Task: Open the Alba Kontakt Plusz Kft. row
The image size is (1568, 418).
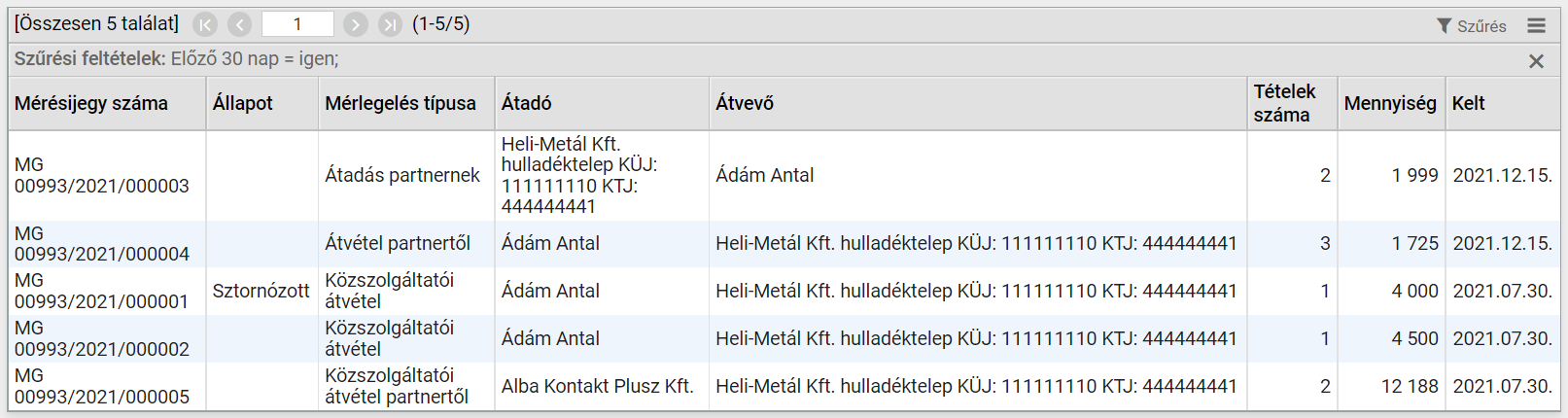Action: click(784, 386)
